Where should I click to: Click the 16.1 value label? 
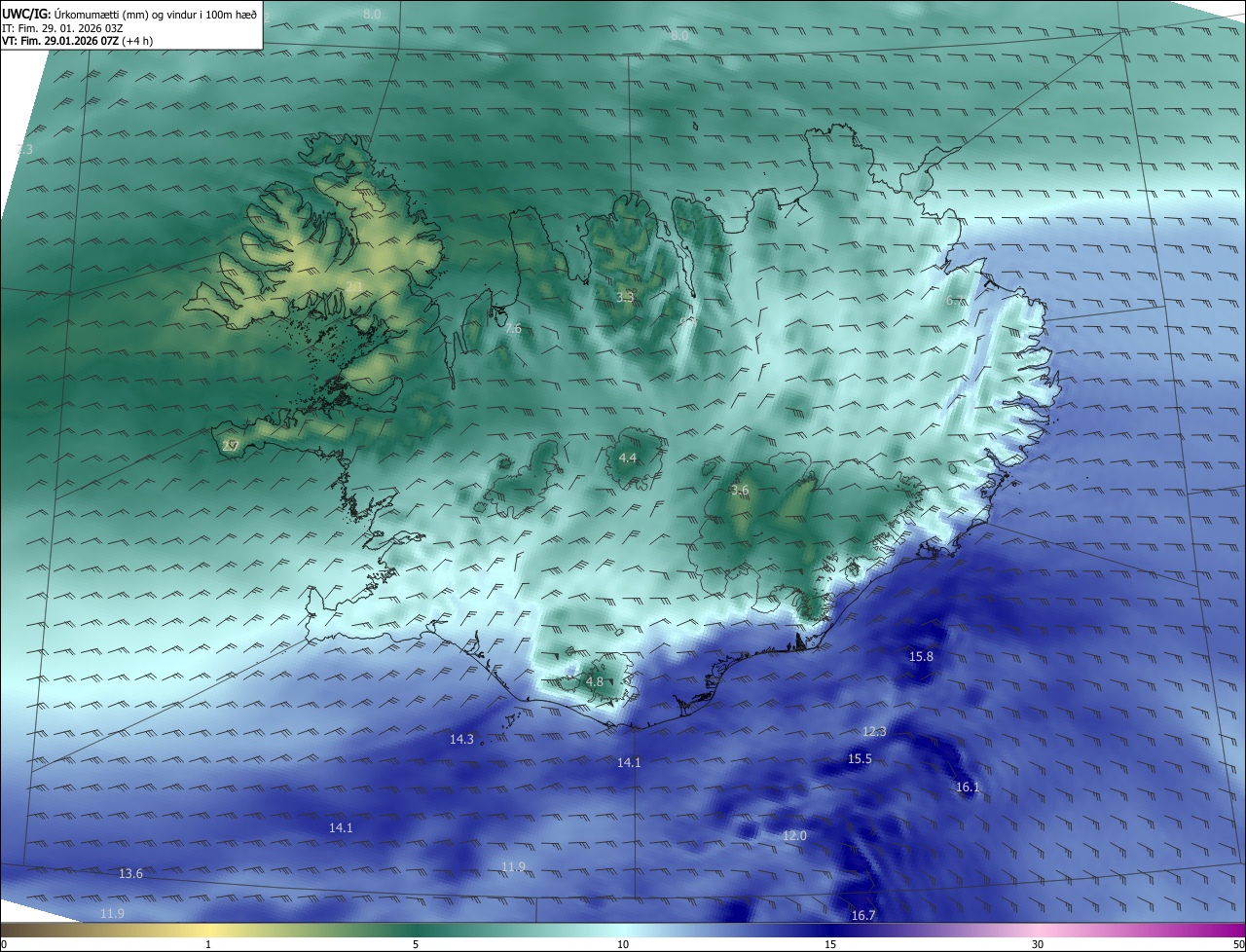(968, 787)
